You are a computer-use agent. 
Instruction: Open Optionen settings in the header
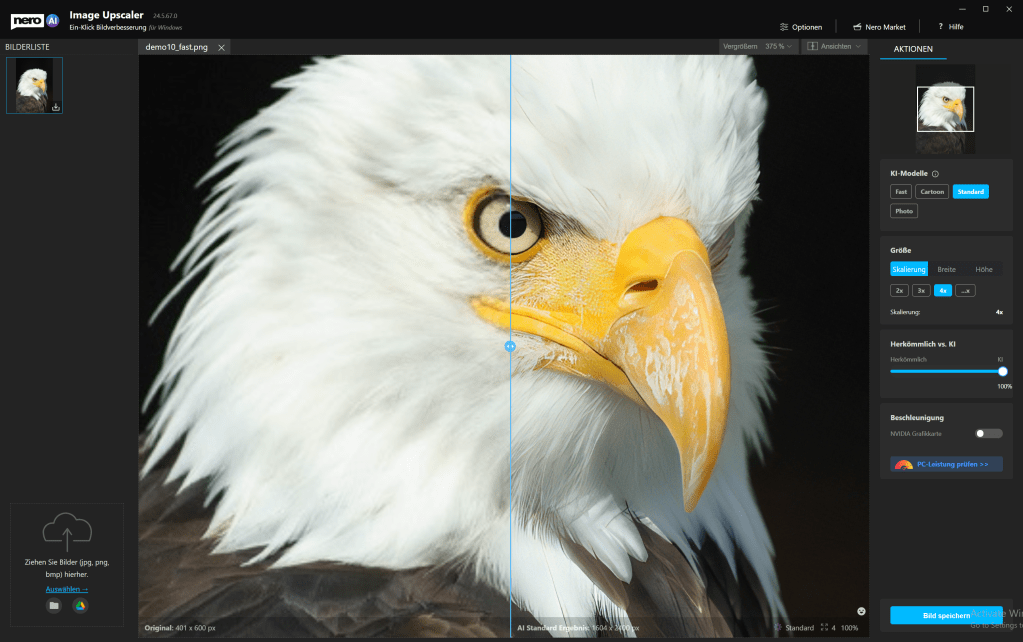pos(800,27)
